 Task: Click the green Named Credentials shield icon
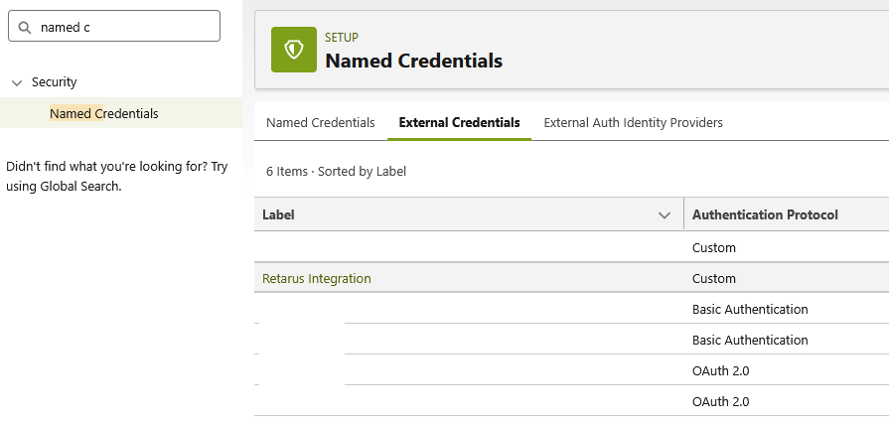coord(294,50)
